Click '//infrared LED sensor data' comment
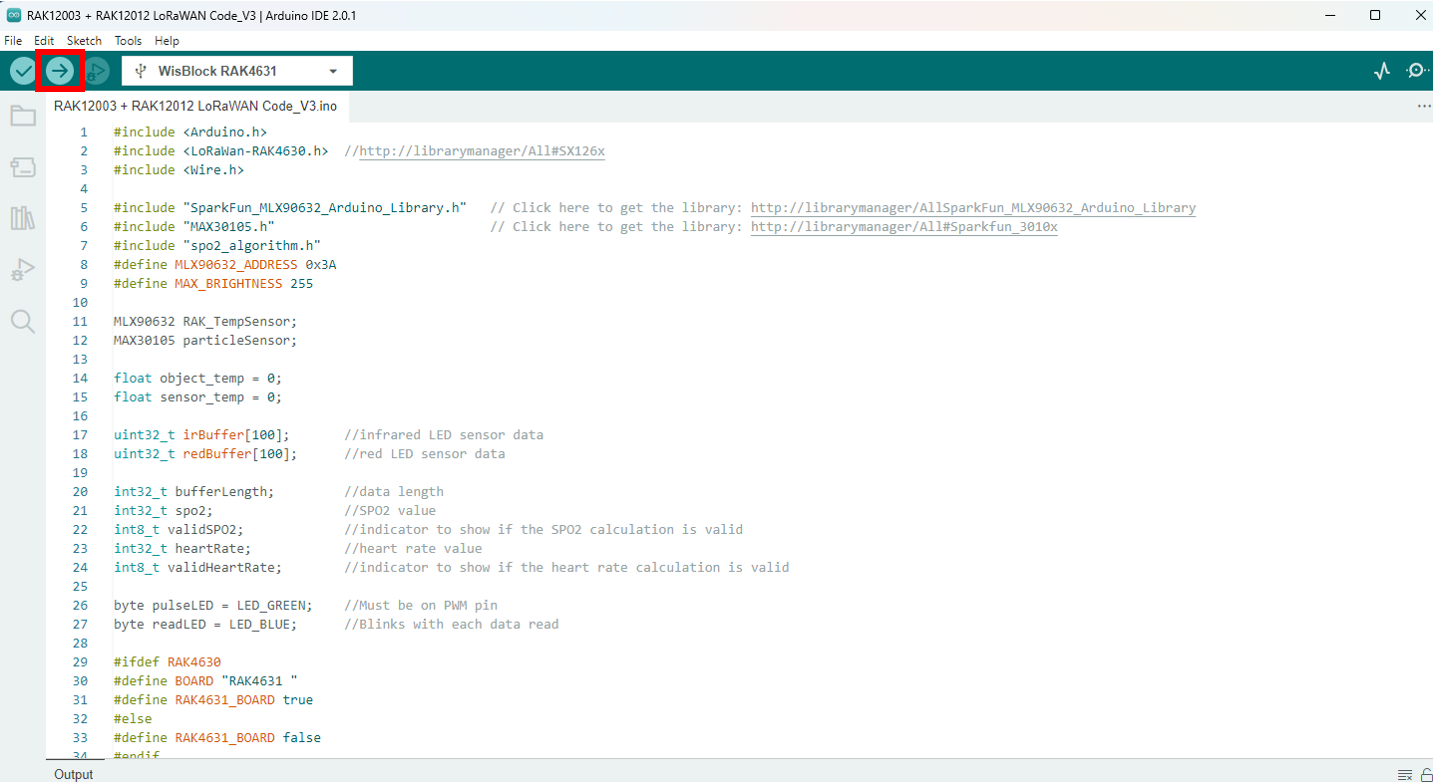The image size is (1433, 782). click(444, 435)
